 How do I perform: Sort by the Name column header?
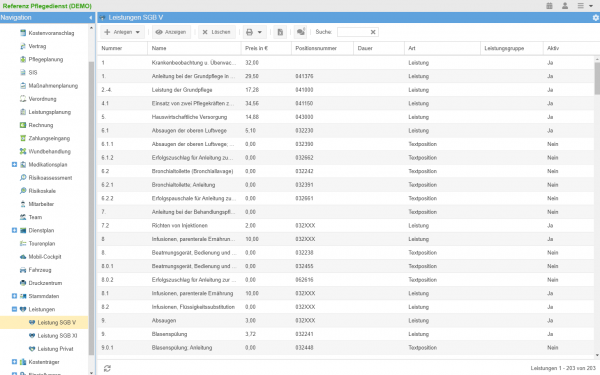(x=194, y=48)
